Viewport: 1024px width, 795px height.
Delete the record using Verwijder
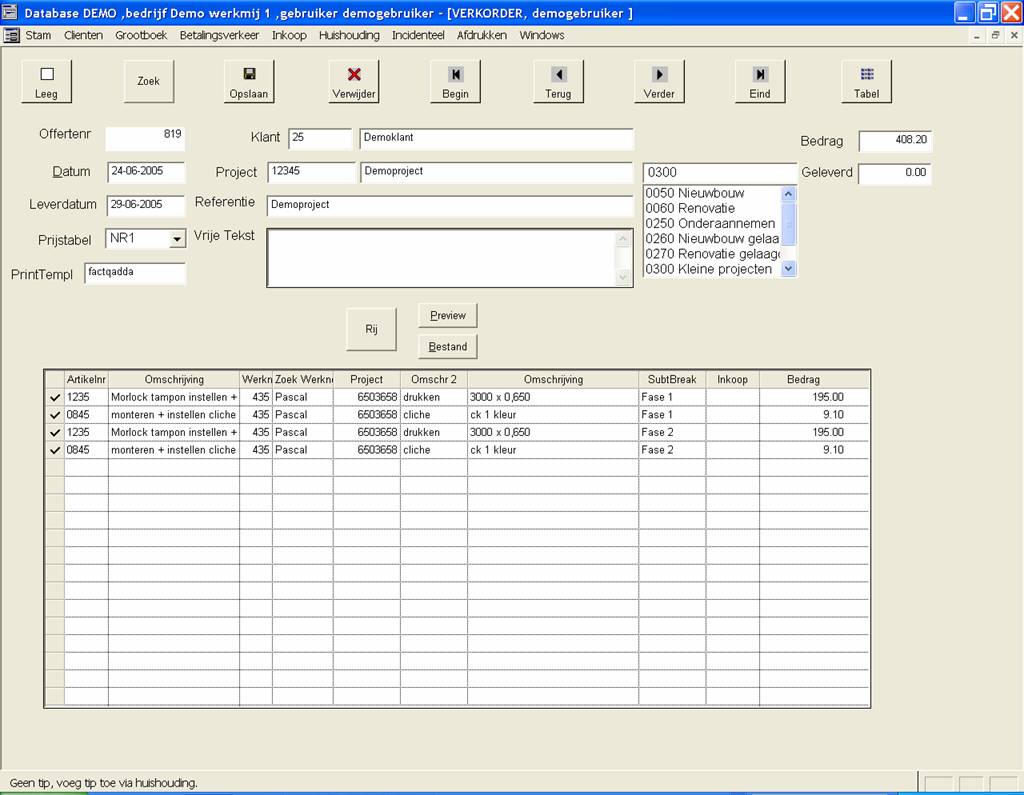[353, 81]
